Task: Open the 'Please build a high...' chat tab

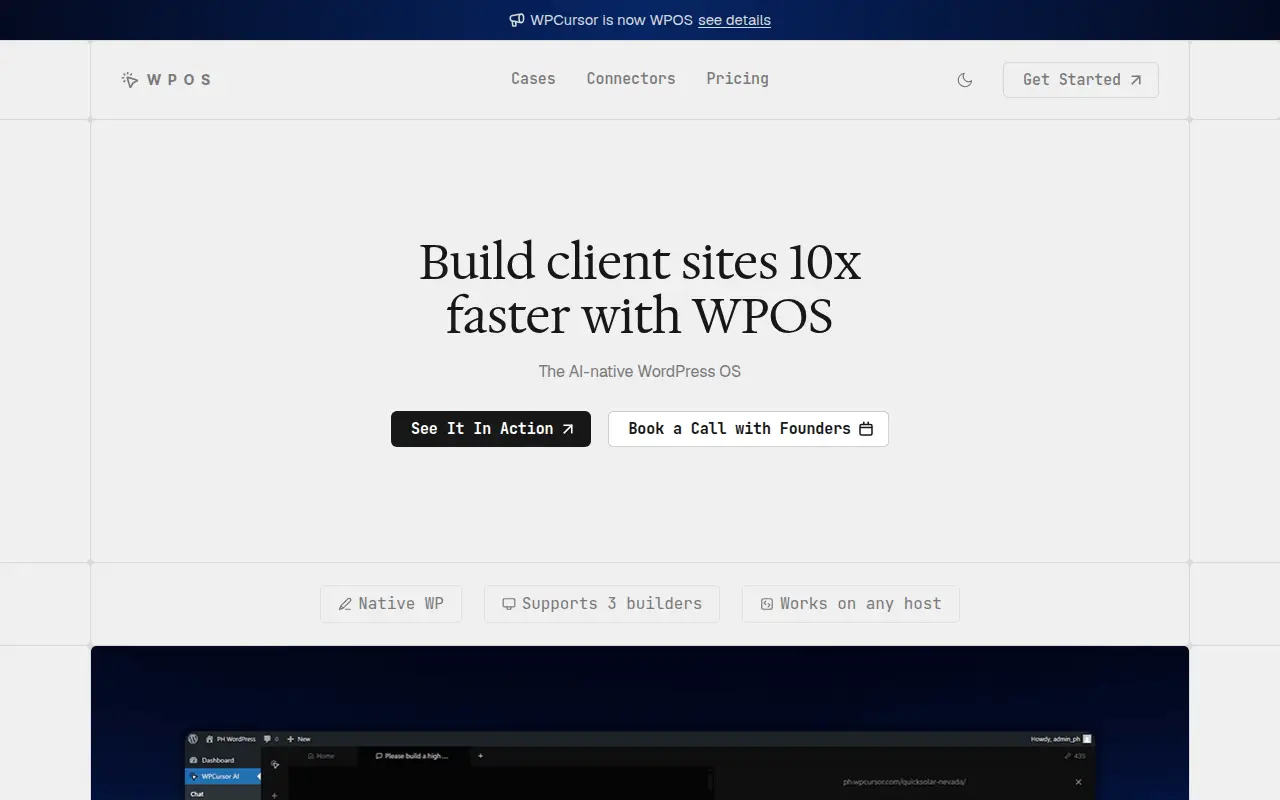Action: (412, 756)
